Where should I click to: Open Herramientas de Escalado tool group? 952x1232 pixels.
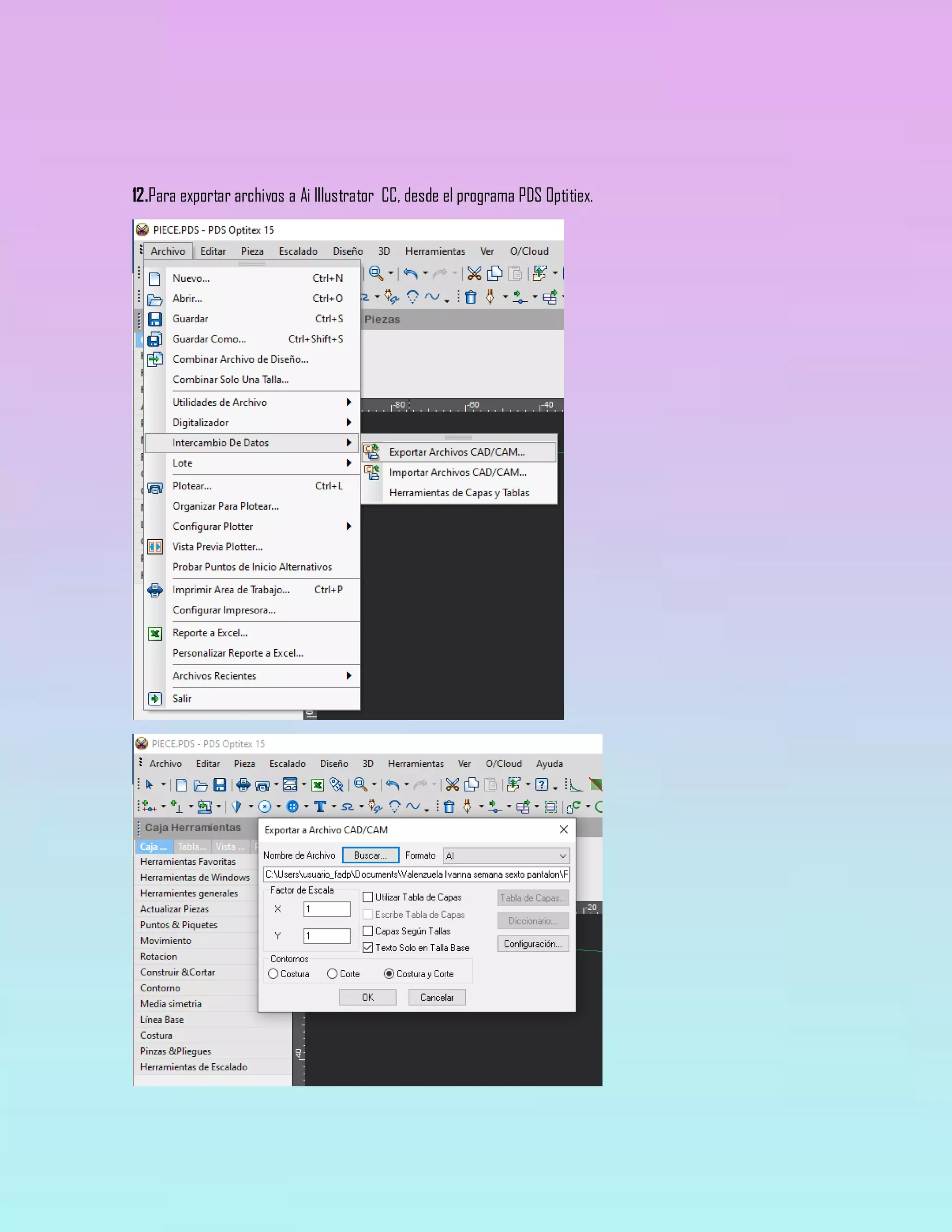(213, 1067)
